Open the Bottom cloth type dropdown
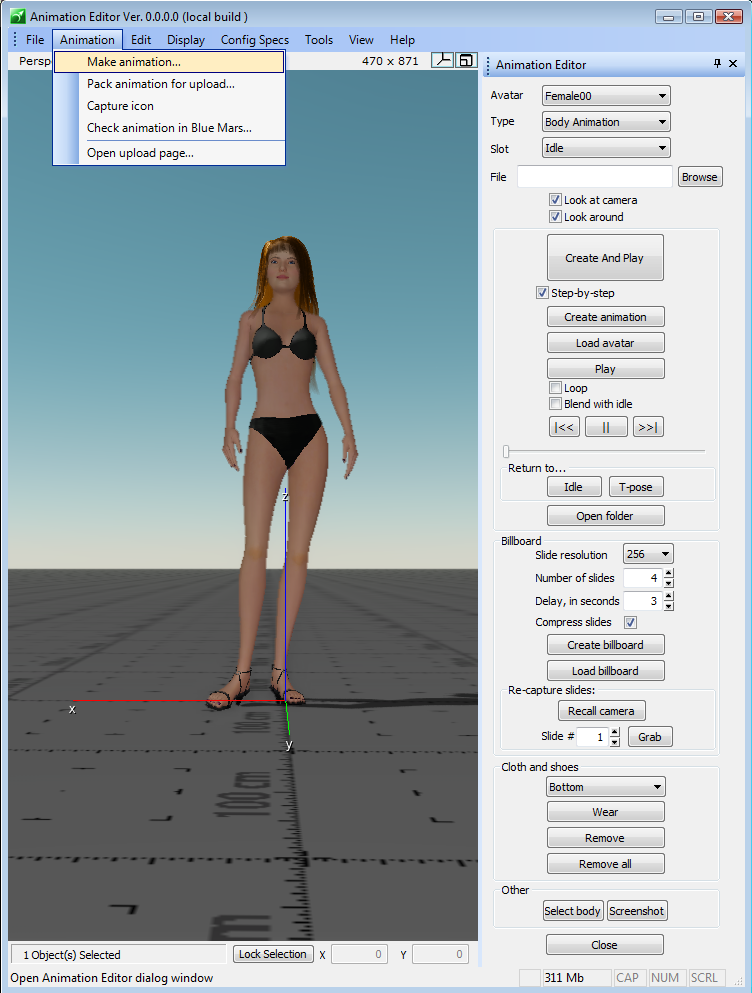 coord(606,787)
